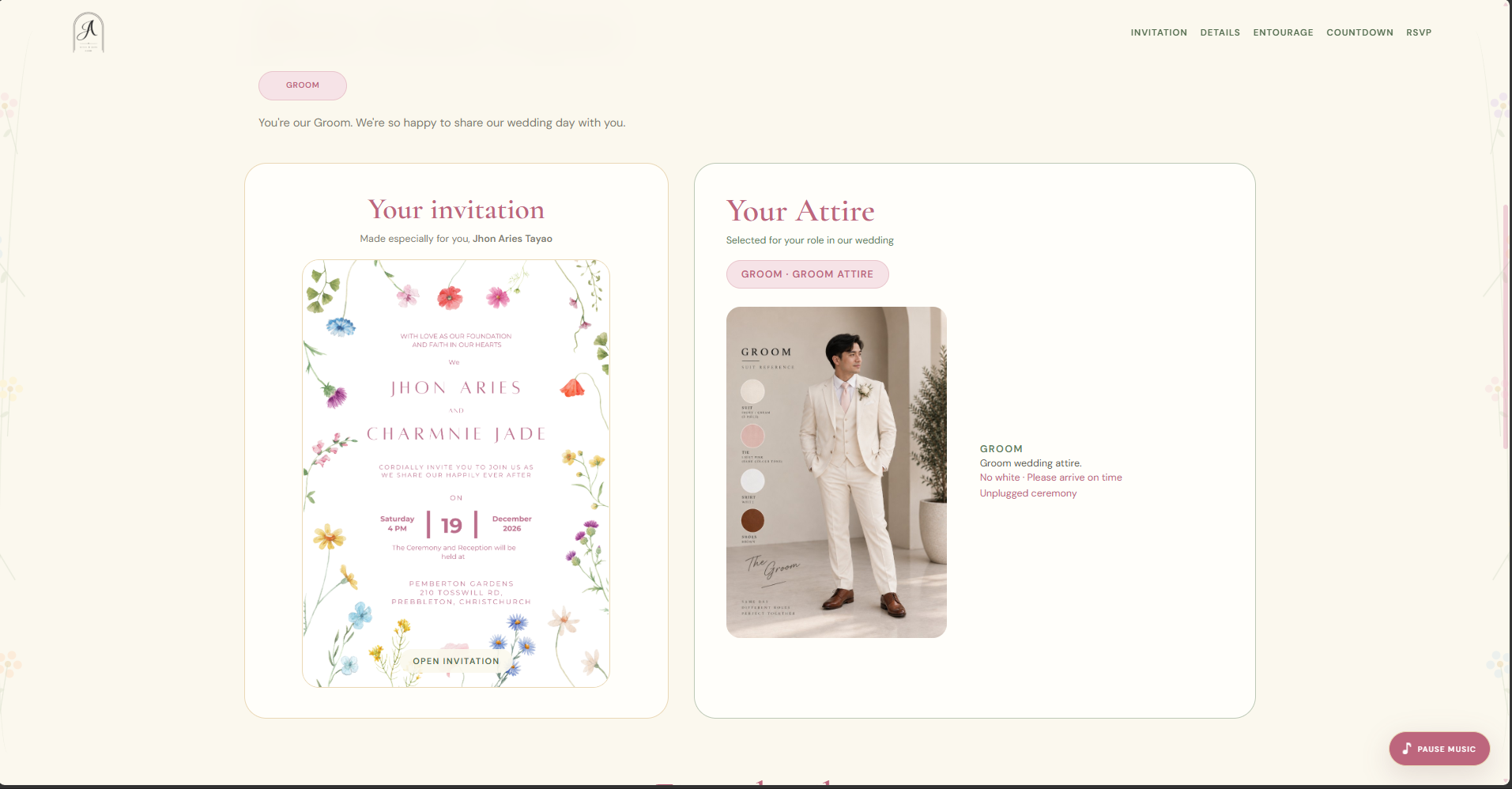Pause the background music
The width and height of the screenshot is (1512, 789).
click(1439, 749)
